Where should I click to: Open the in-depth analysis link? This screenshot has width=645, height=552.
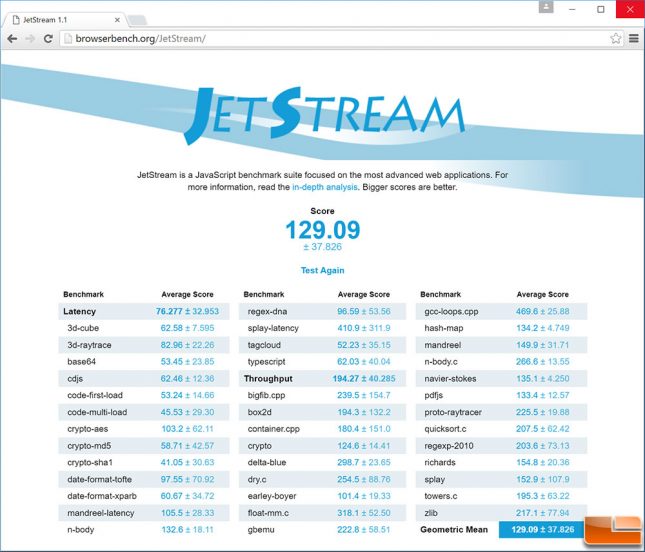point(325,187)
